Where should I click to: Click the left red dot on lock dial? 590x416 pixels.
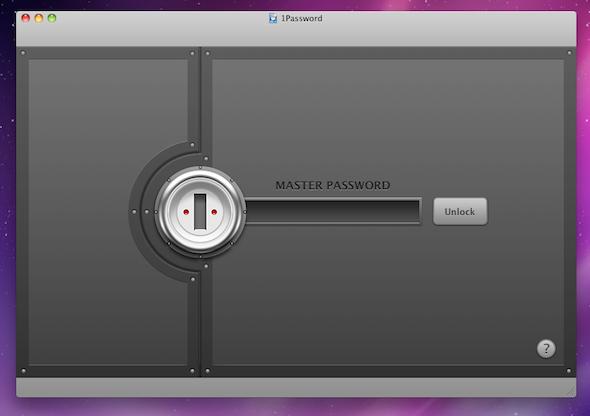186,212
